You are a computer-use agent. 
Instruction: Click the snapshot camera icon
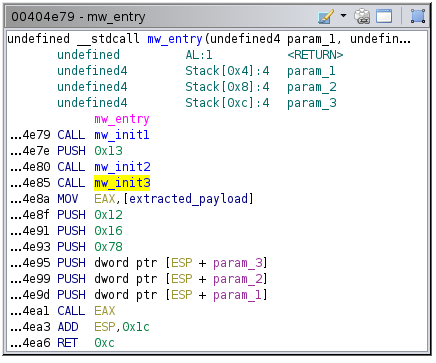[x=362, y=16]
